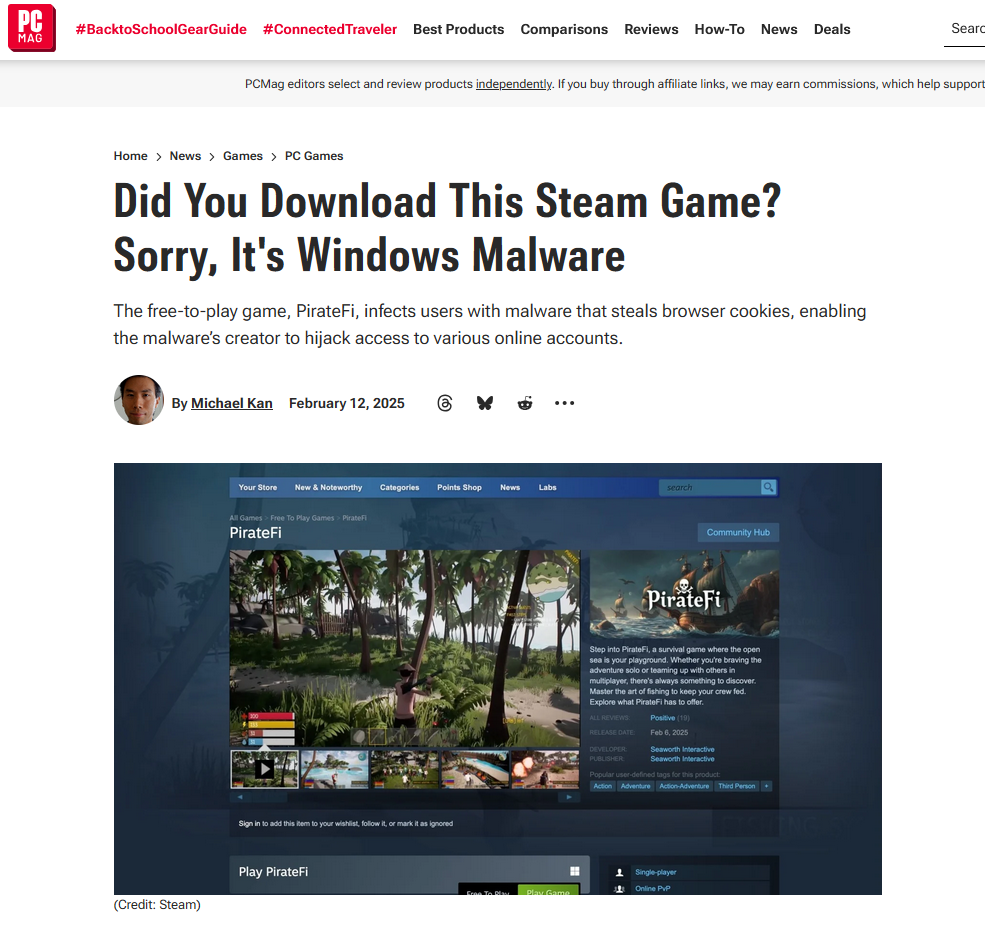985x932 pixels.
Task: Open News item in top navigation
Action: pyautogui.click(x=779, y=30)
